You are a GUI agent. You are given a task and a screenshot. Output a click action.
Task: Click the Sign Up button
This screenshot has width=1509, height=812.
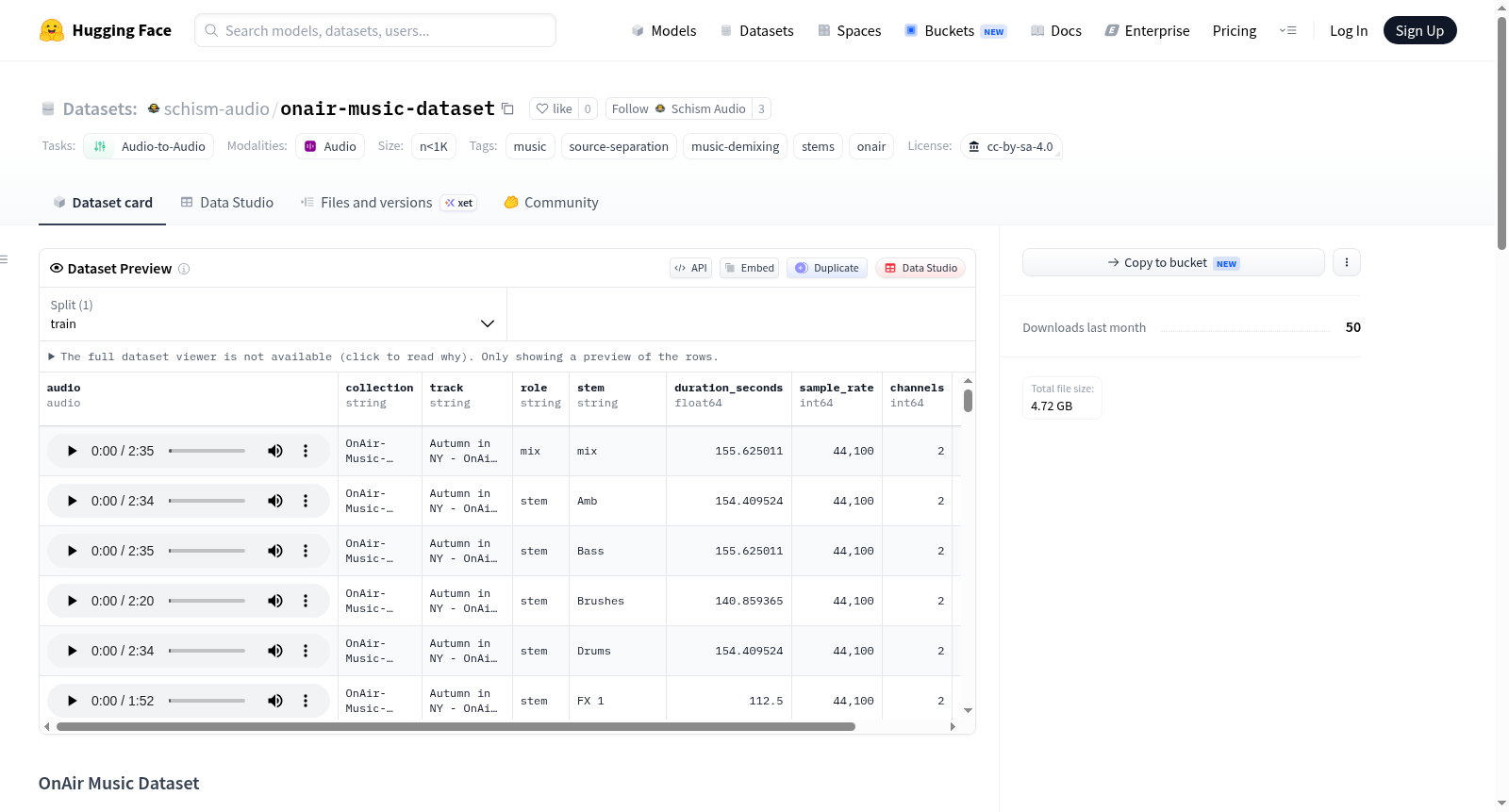click(x=1419, y=30)
